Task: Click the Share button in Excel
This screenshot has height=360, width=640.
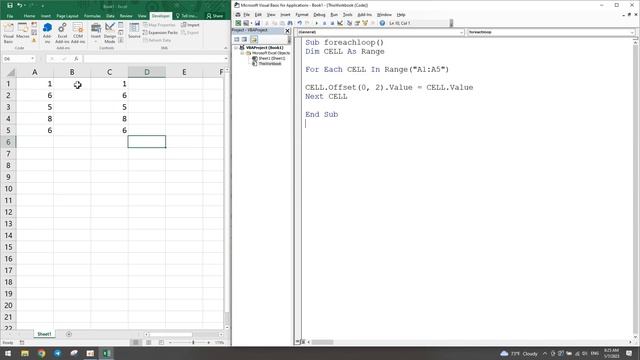Action: (215, 16)
